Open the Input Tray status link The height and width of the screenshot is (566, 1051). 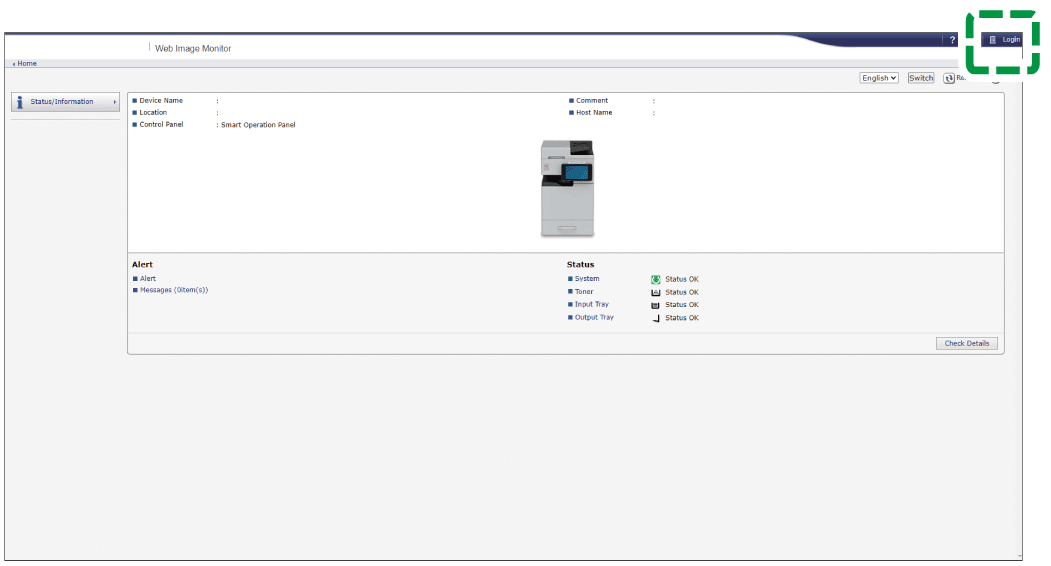591,304
